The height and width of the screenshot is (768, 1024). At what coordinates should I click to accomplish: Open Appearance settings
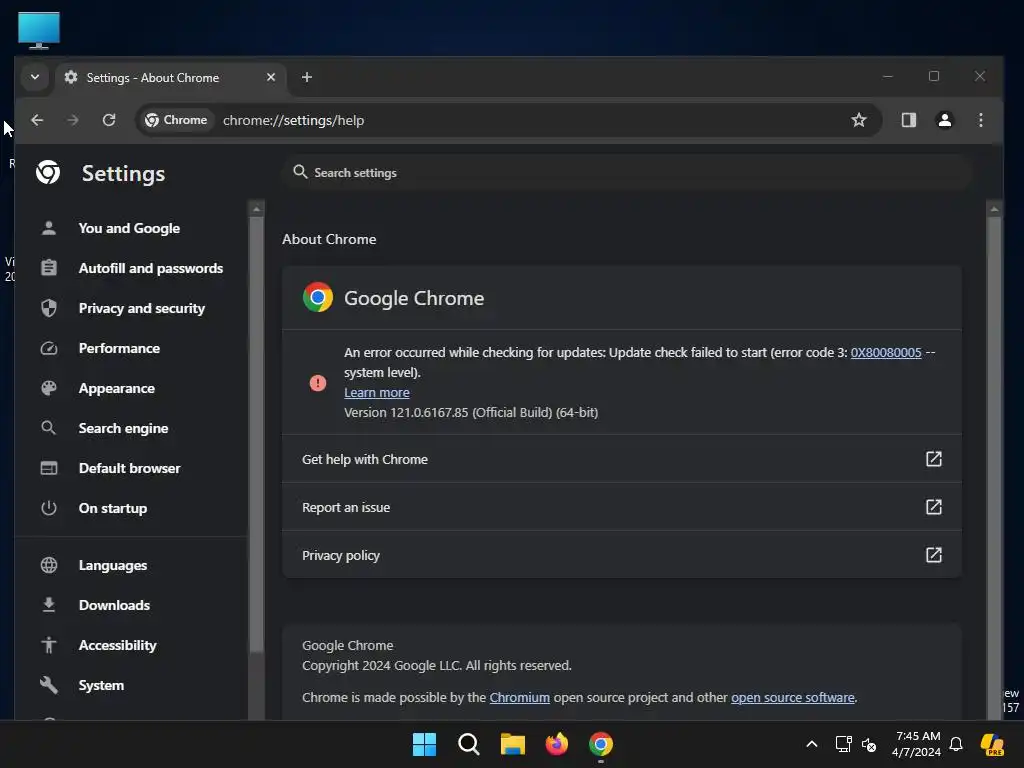coord(116,389)
